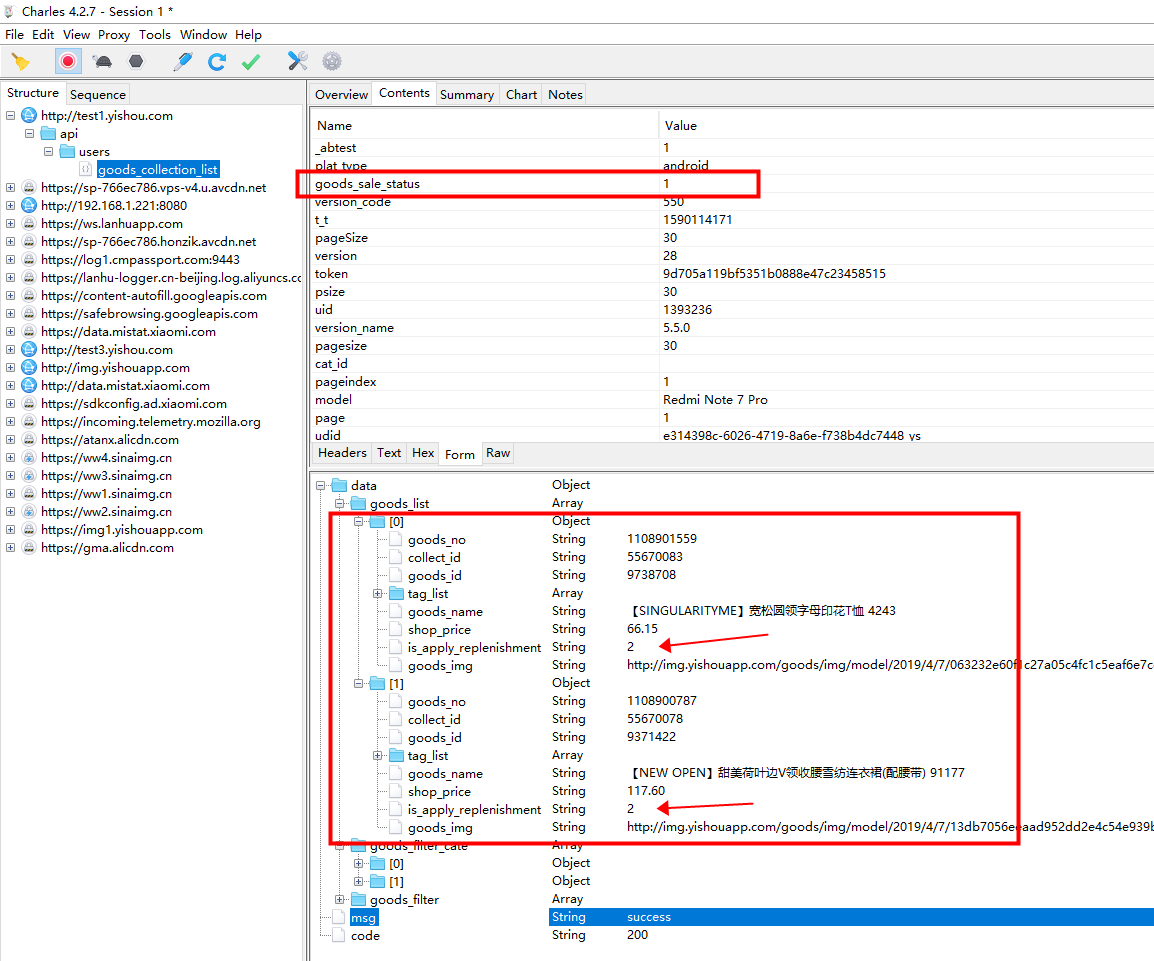Image resolution: width=1154 pixels, height=961 pixels.
Task: Expand the https://ws.lanhuapp.com host
Action: pos(10,224)
